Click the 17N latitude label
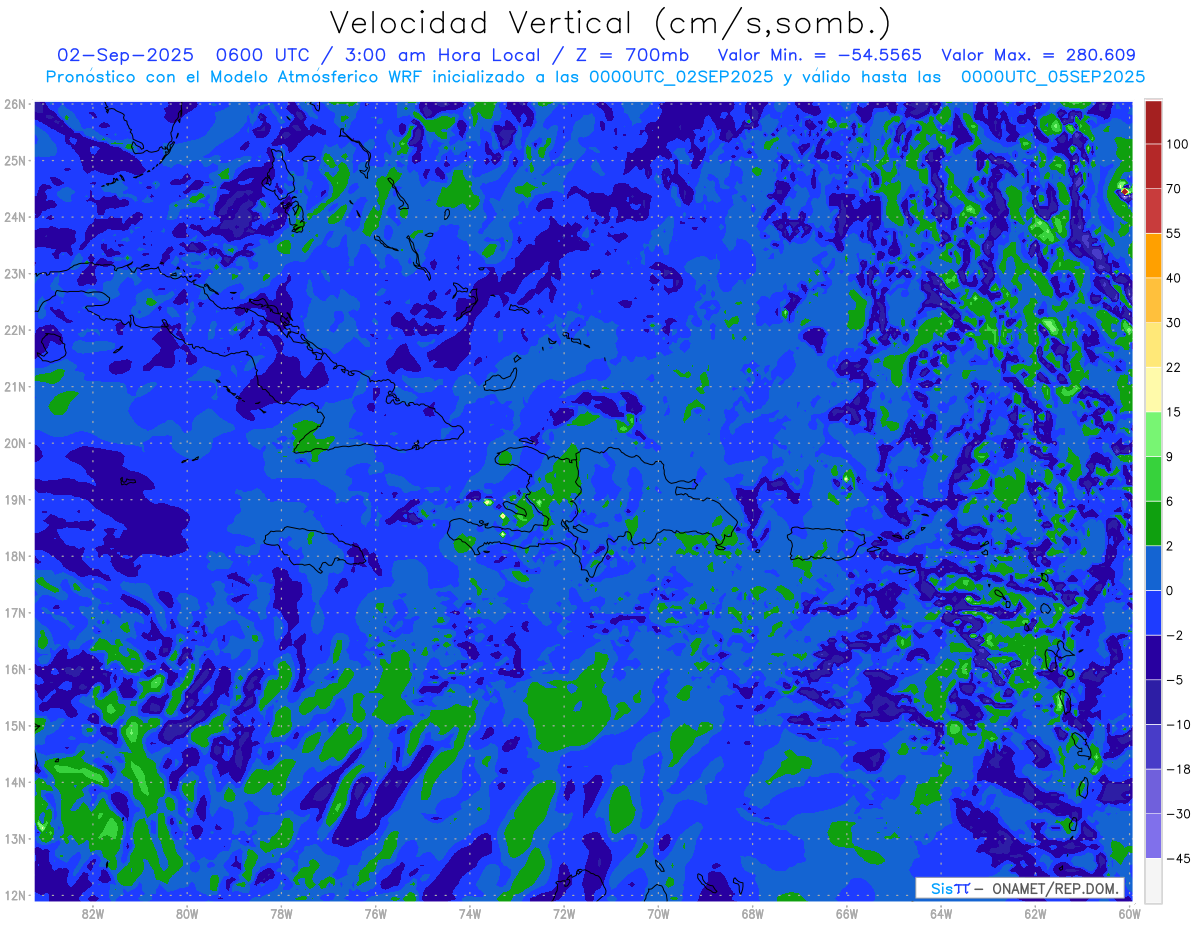1200x927 pixels. pyautogui.click(x=14, y=612)
